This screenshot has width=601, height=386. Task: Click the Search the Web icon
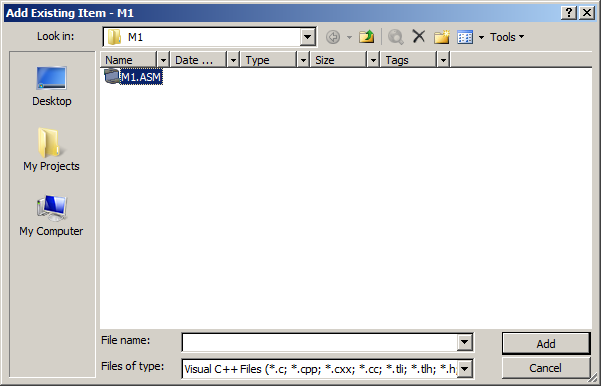[395, 37]
